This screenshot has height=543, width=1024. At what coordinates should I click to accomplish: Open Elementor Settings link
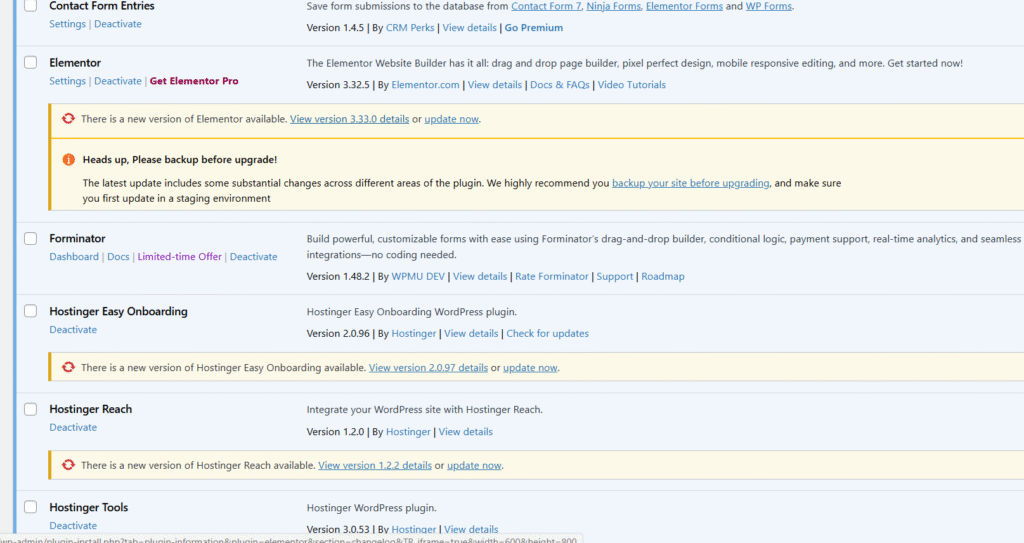pyautogui.click(x=67, y=82)
